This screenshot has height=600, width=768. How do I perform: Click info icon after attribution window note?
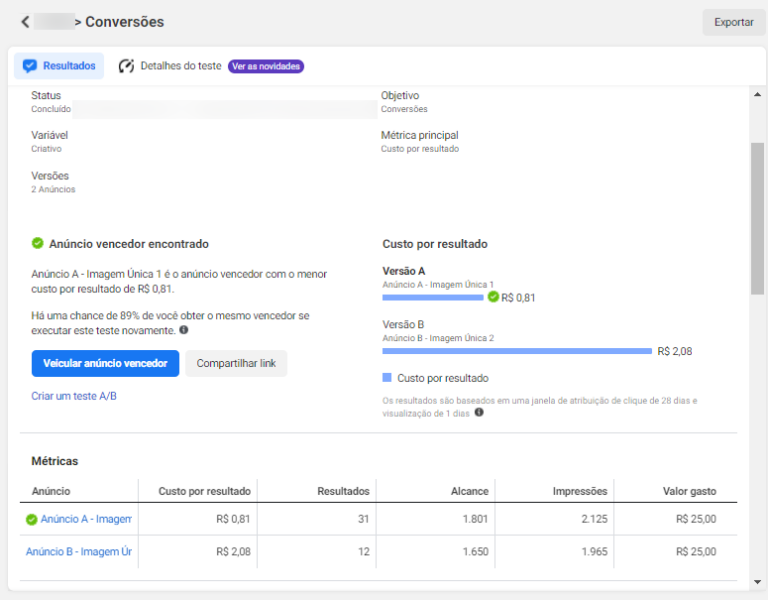coord(479,412)
